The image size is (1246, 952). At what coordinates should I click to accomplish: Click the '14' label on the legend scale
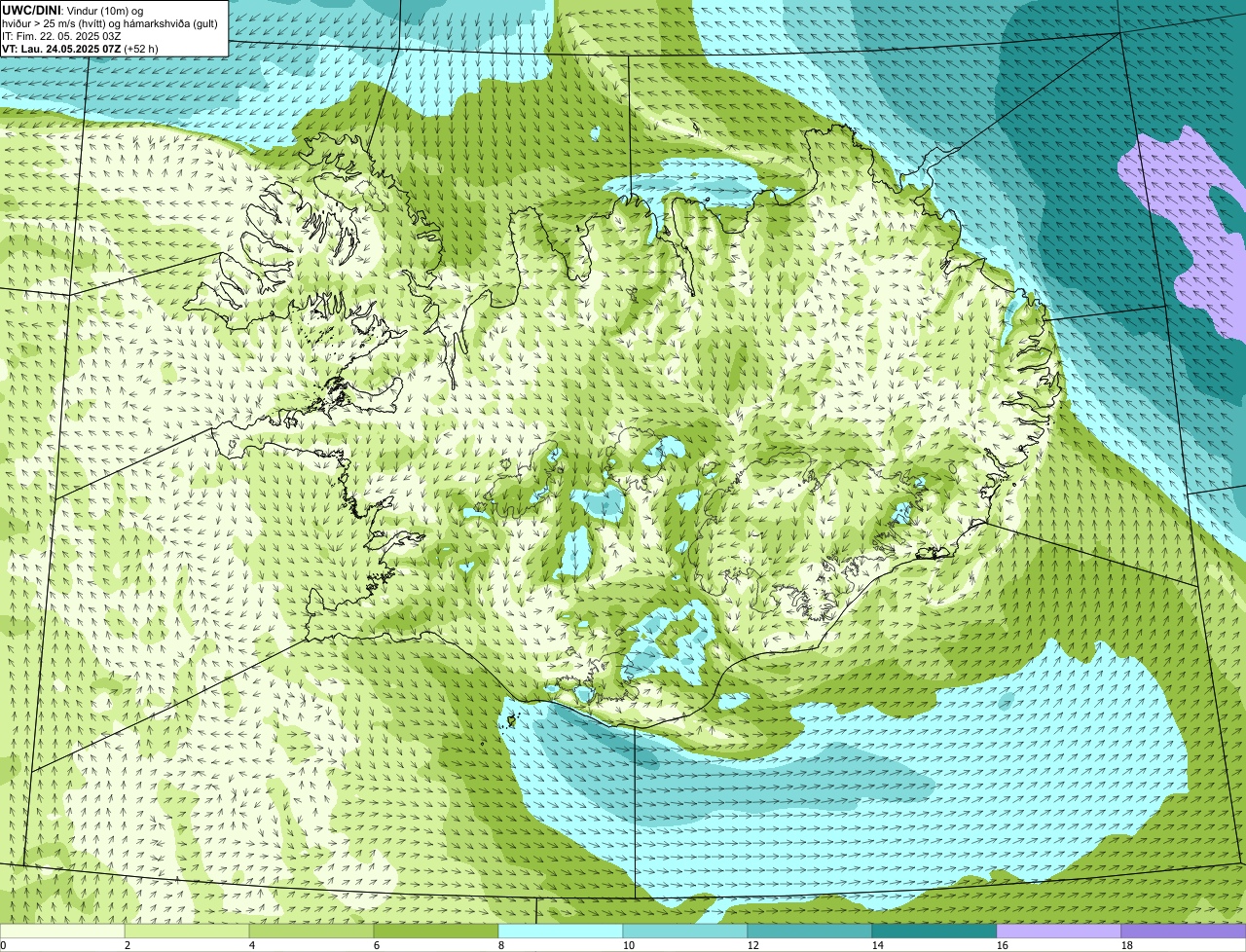(878, 945)
